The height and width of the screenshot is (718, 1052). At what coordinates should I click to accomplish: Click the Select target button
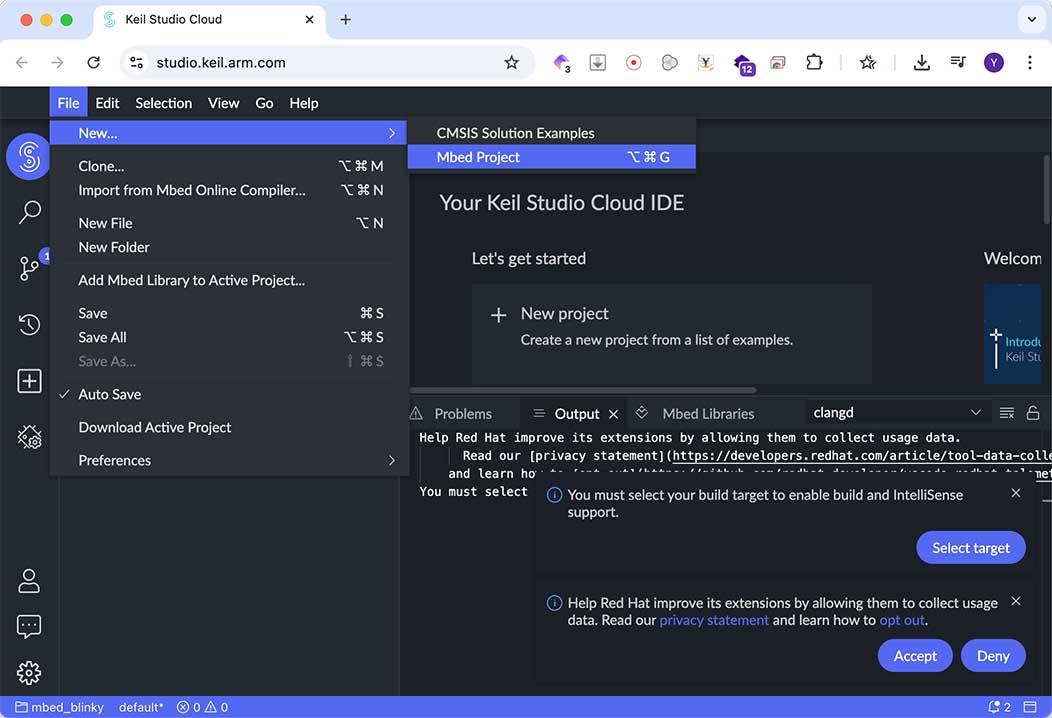(970, 548)
